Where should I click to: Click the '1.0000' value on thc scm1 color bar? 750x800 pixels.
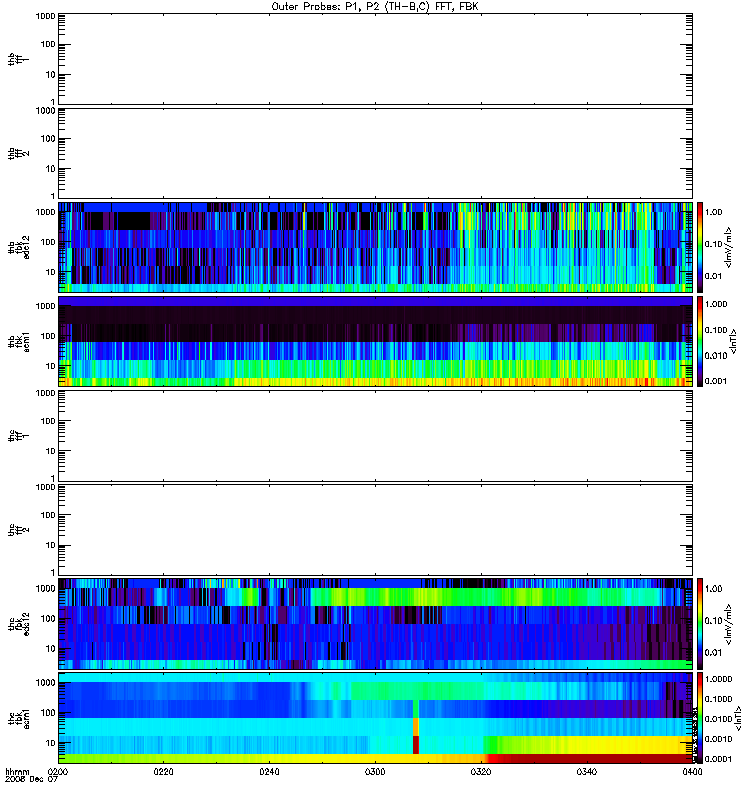point(718,679)
